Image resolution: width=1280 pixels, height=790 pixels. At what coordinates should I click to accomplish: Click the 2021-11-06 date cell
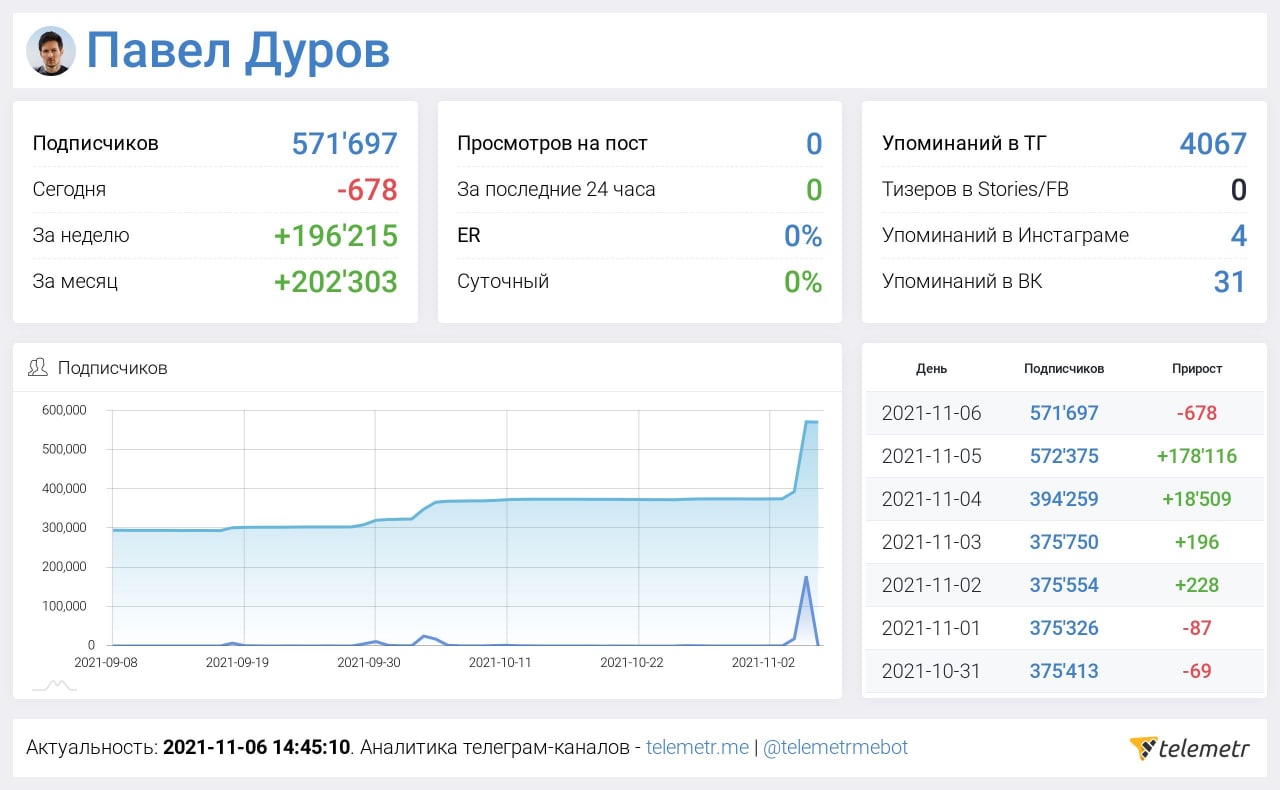point(931,413)
